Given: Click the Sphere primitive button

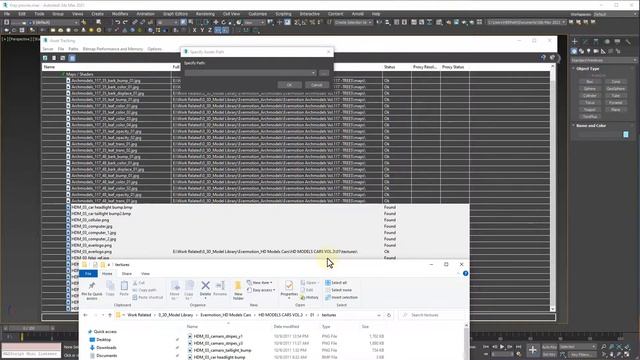Looking at the screenshot, I should click(x=589, y=89).
